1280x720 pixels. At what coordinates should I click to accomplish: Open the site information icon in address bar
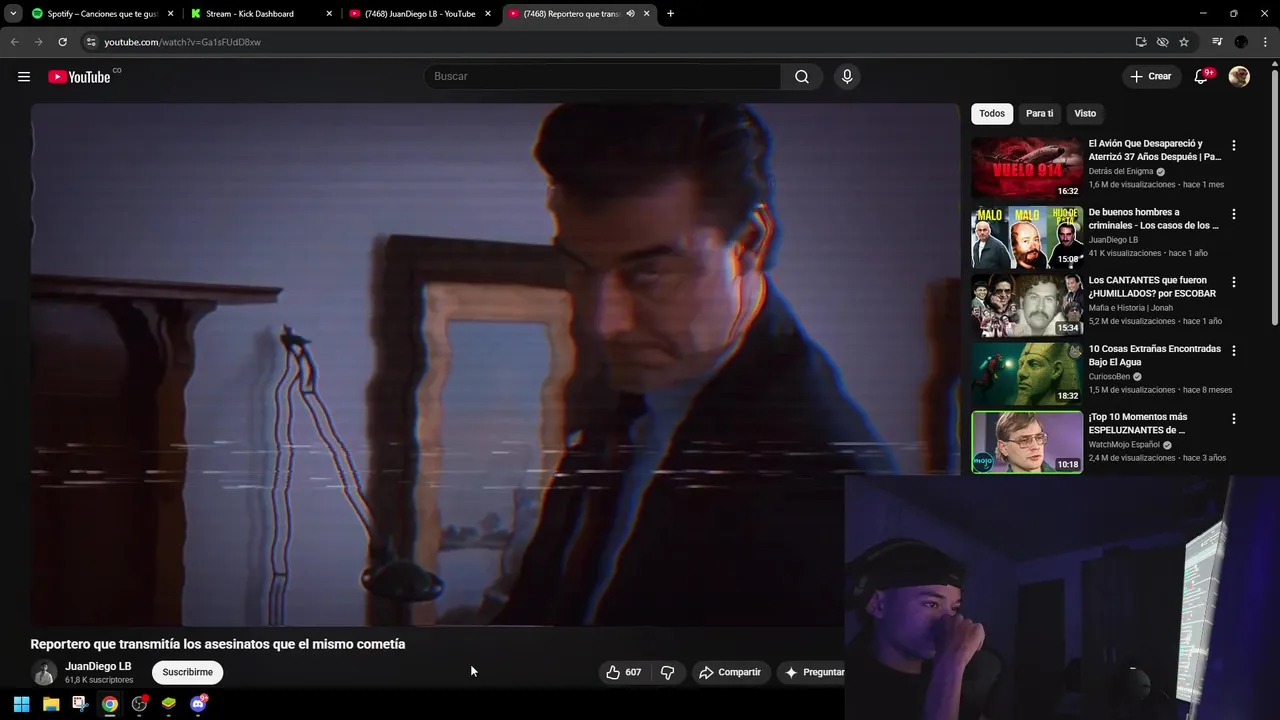(91, 42)
